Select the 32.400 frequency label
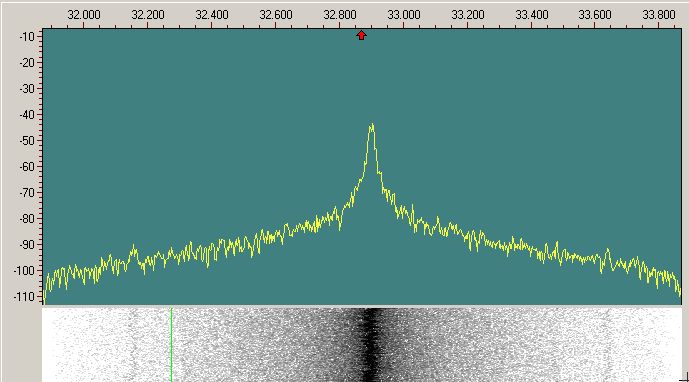The height and width of the screenshot is (382, 689). point(212,15)
